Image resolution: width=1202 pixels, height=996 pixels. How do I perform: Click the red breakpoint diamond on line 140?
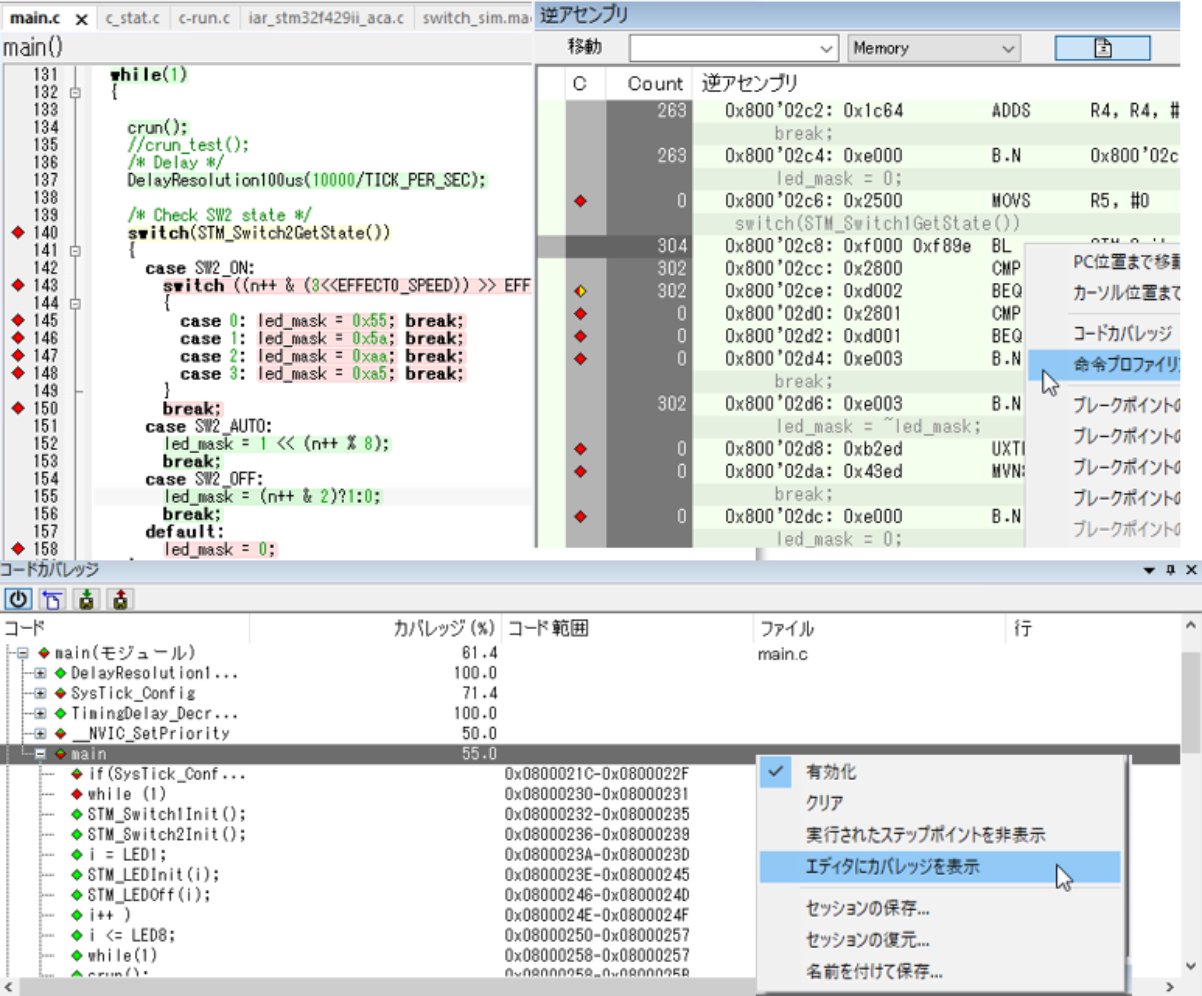pyautogui.click(x=16, y=233)
